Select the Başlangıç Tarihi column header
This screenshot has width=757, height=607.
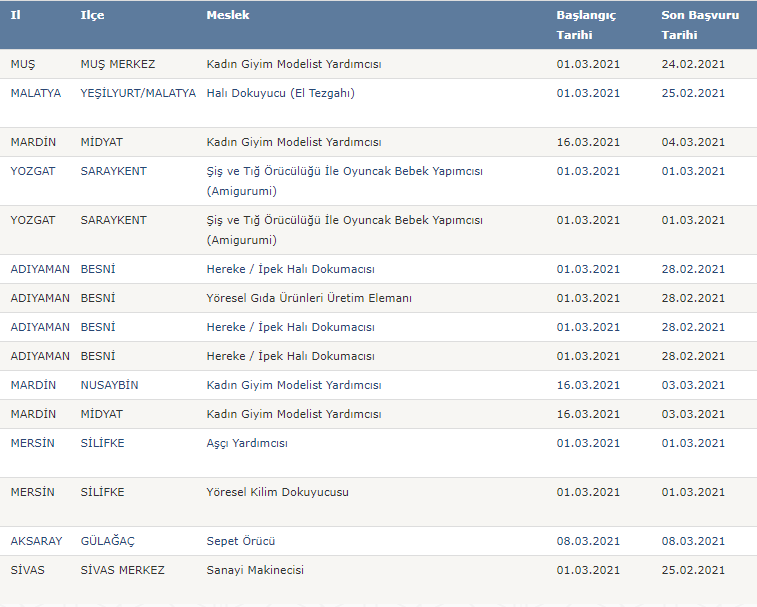click(x=586, y=25)
